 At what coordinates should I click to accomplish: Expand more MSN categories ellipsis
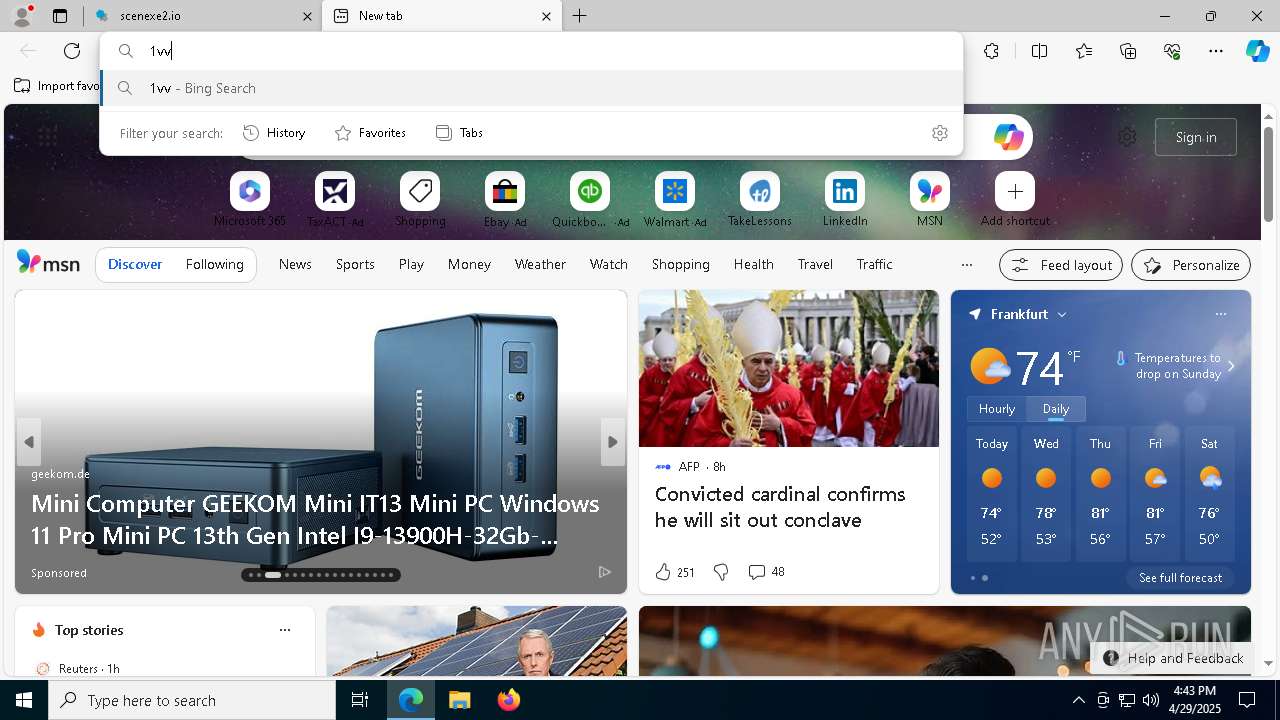966,265
